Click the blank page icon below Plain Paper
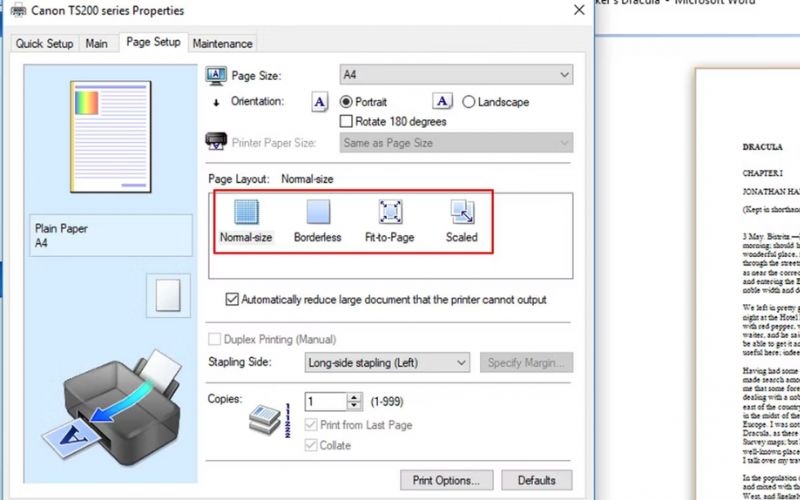Image resolution: width=800 pixels, height=500 pixels. [x=168, y=295]
